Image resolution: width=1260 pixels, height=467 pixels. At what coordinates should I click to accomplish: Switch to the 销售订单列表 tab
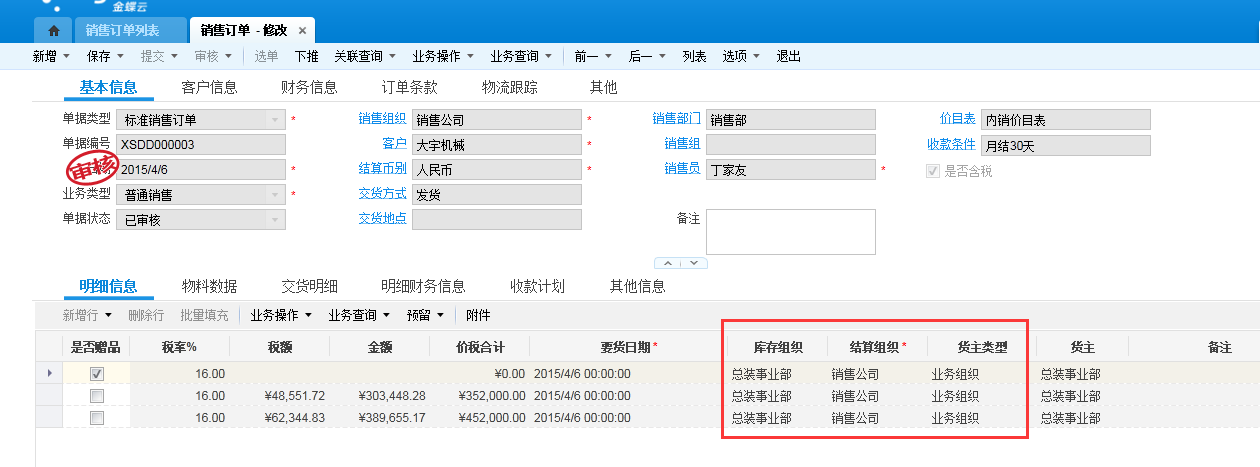pyautogui.click(x=125, y=30)
